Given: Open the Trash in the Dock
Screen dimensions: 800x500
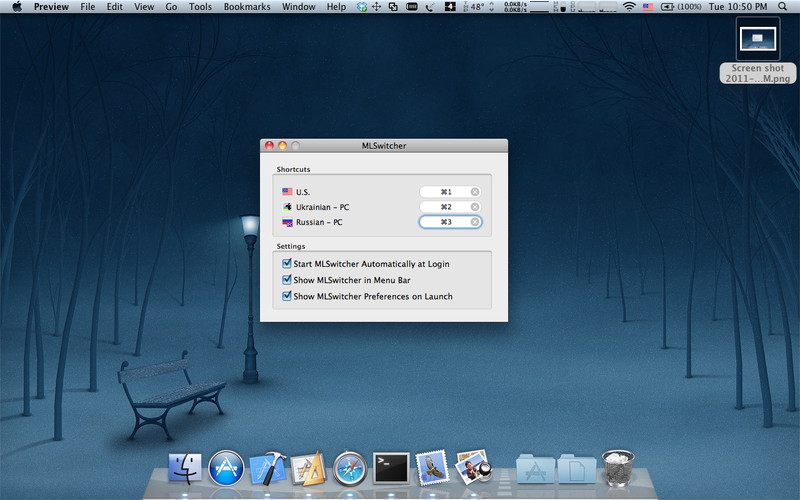Looking at the screenshot, I should pyautogui.click(x=618, y=467).
